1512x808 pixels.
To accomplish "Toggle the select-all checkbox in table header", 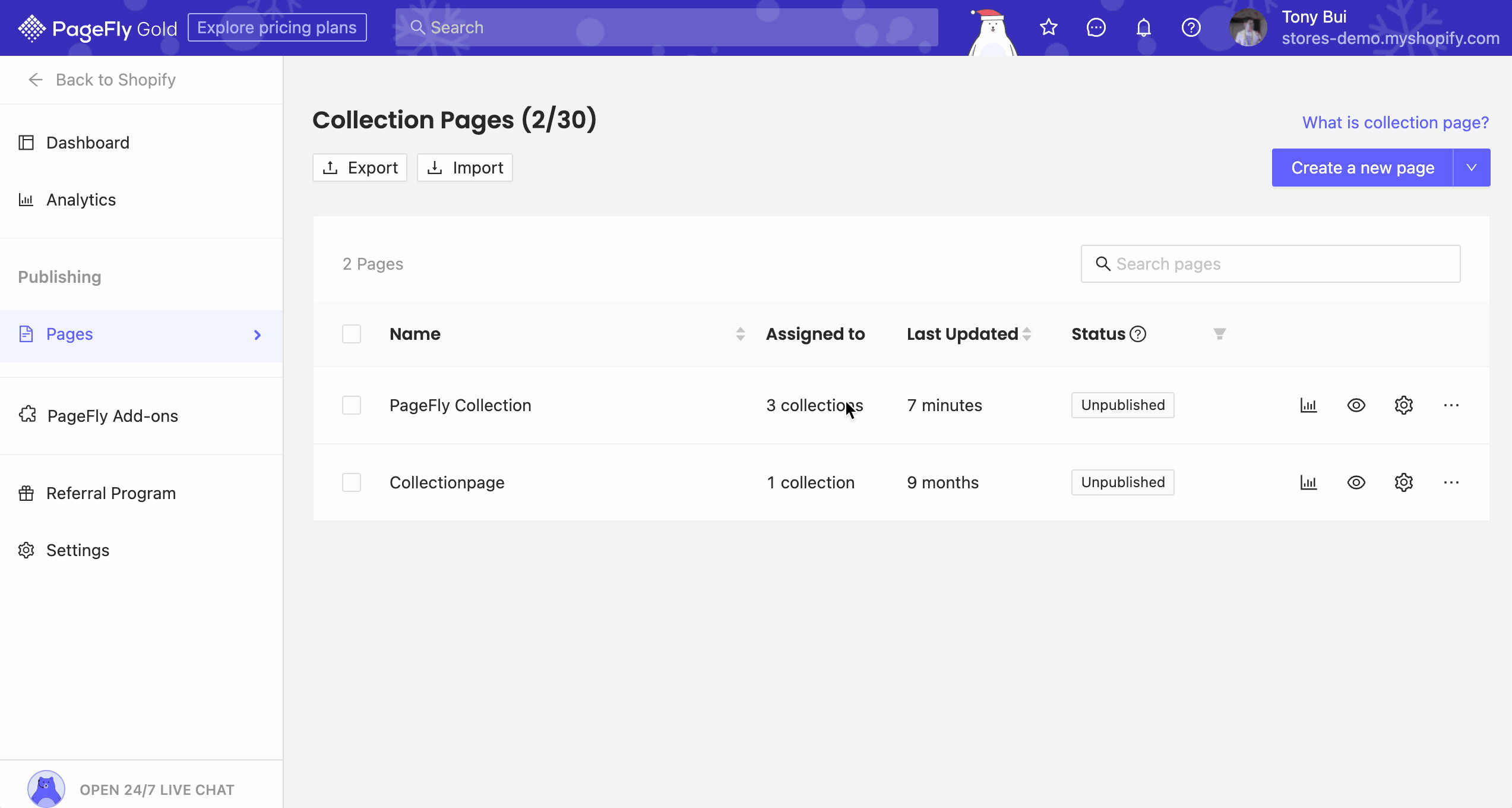I will click(x=352, y=334).
